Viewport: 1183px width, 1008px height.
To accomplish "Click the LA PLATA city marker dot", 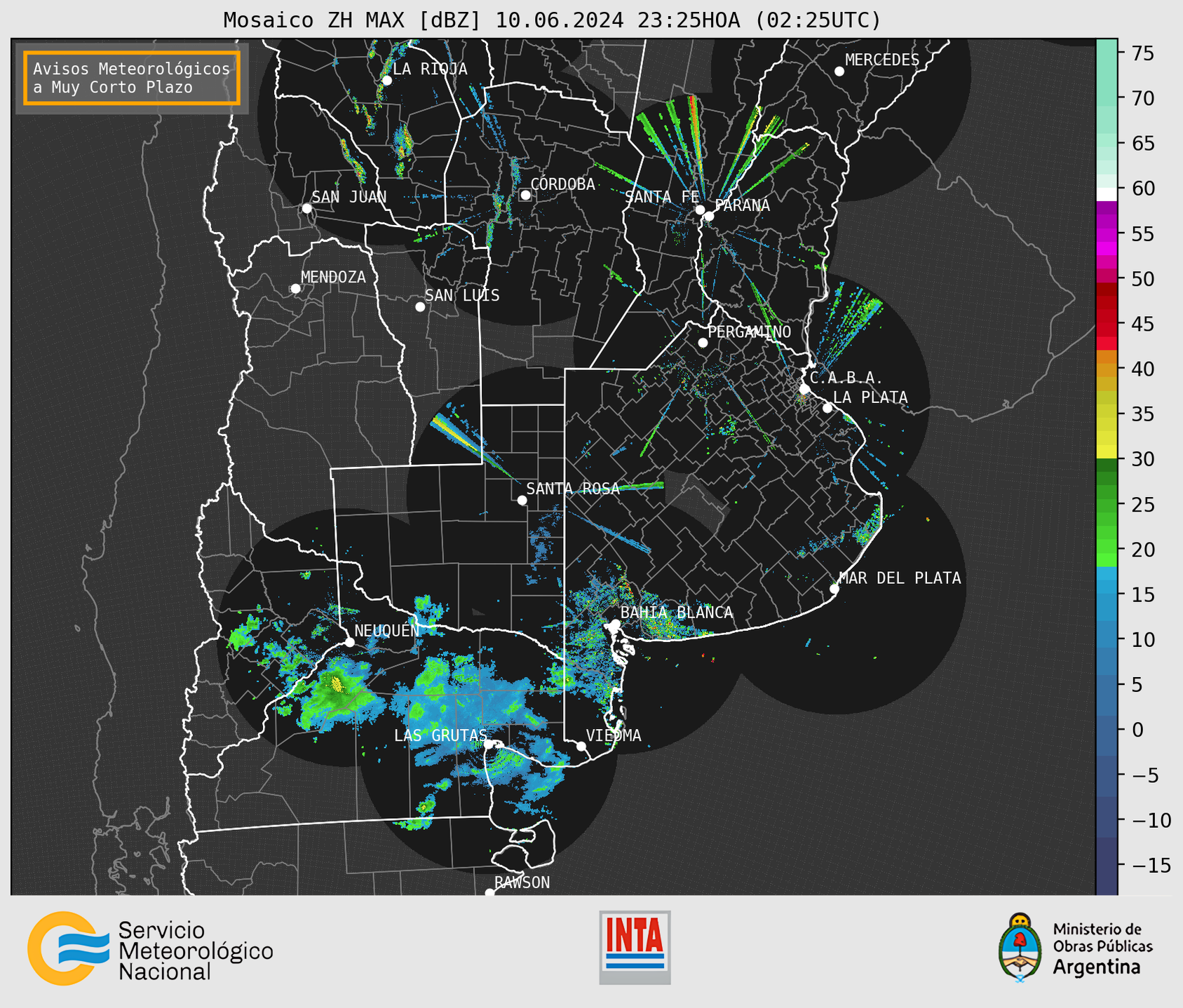I will click(x=827, y=408).
